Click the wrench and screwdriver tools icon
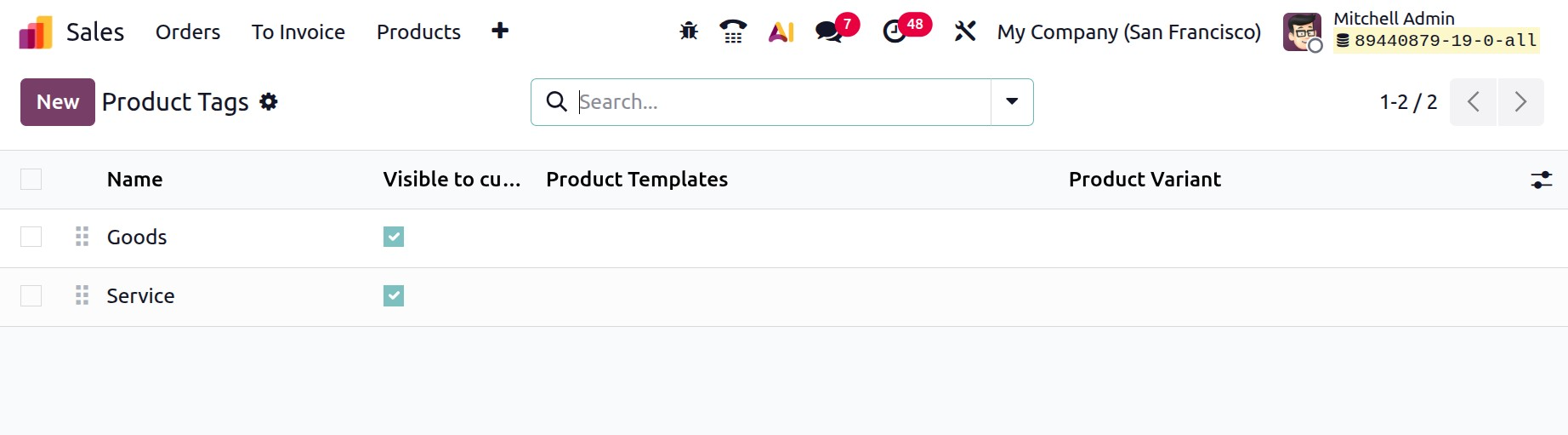Screen dimensions: 1568x435 pos(964,31)
